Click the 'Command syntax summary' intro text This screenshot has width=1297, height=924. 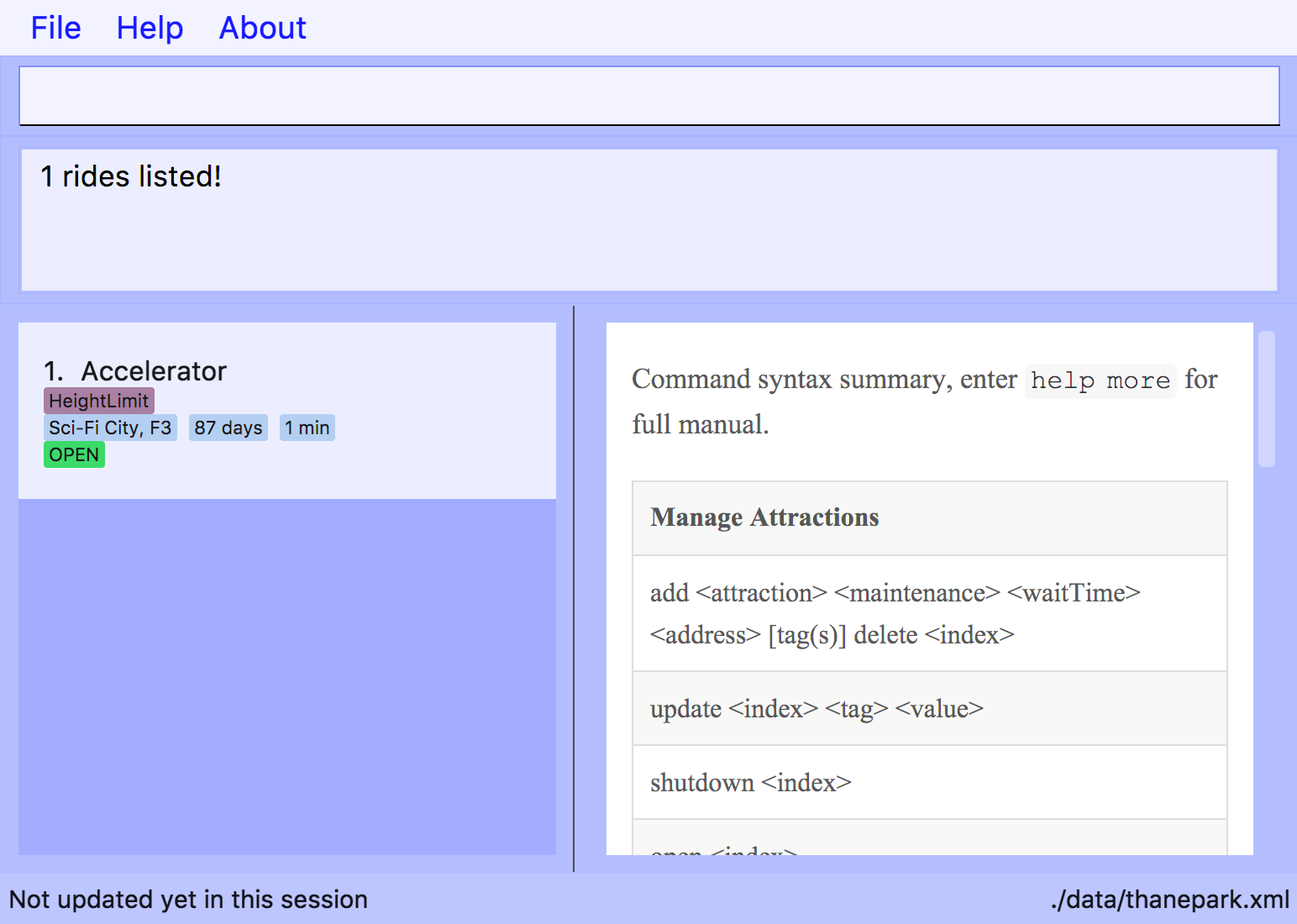click(925, 402)
